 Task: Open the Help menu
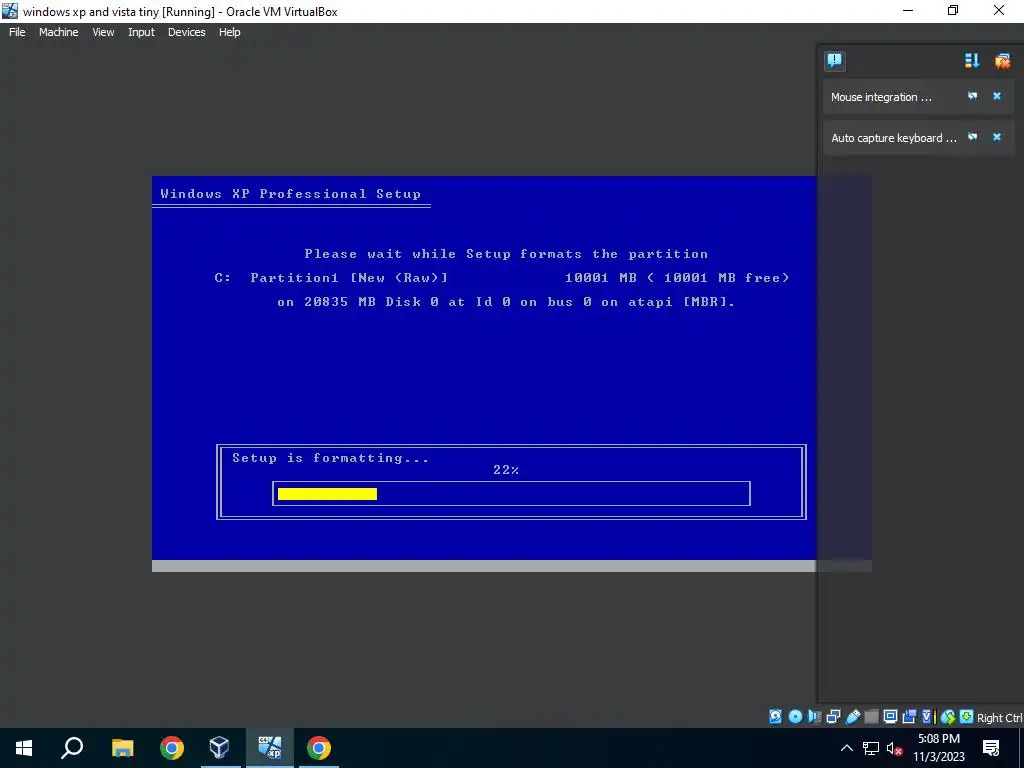point(229,32)
